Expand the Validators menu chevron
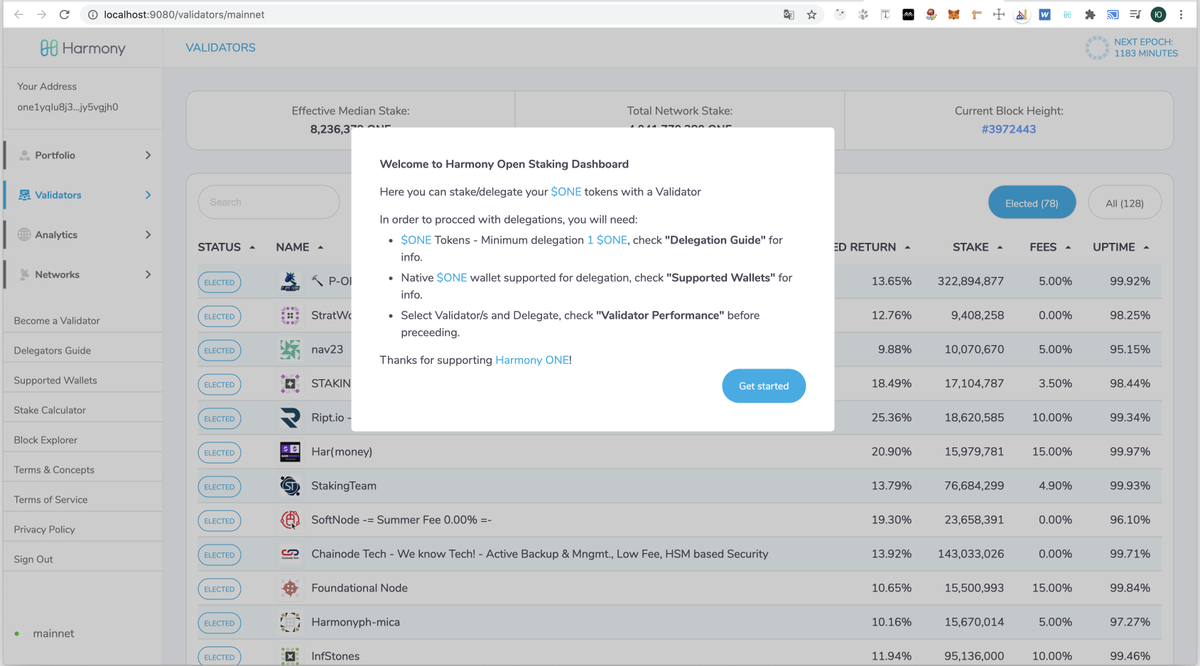The width and height of the screenshot is (1200, 666). (148, 195)
